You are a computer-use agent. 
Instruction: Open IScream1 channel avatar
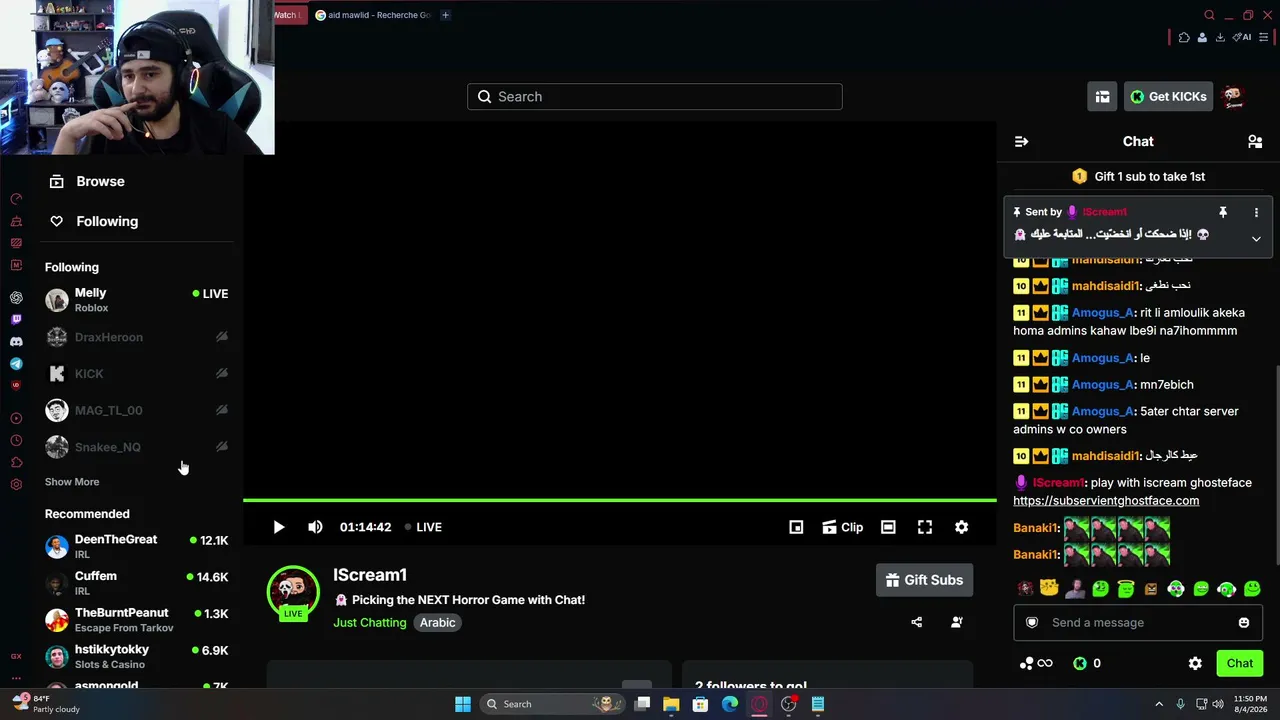(x=293, y=592)
